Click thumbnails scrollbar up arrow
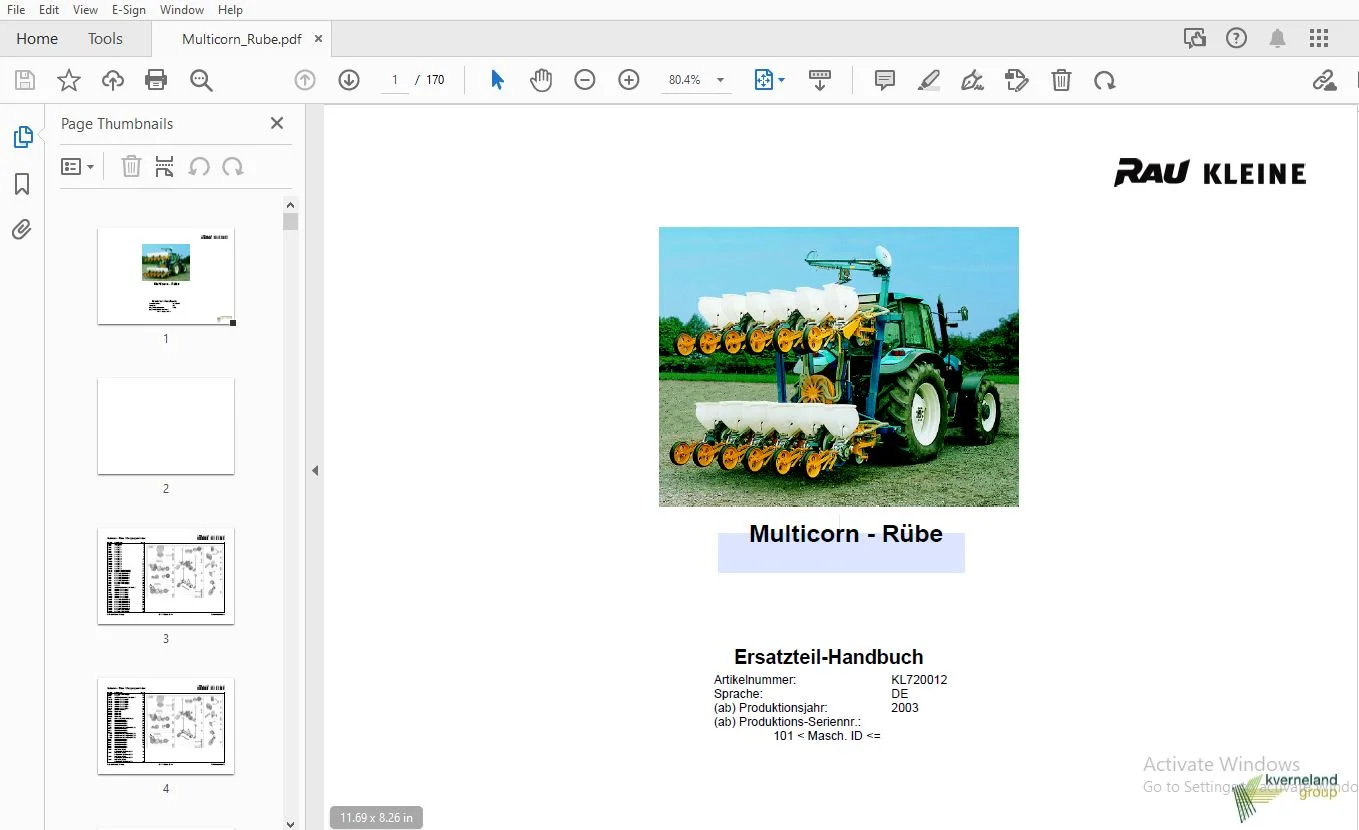This screenshot has width=1359, height=830. click(x=291, y=203)
